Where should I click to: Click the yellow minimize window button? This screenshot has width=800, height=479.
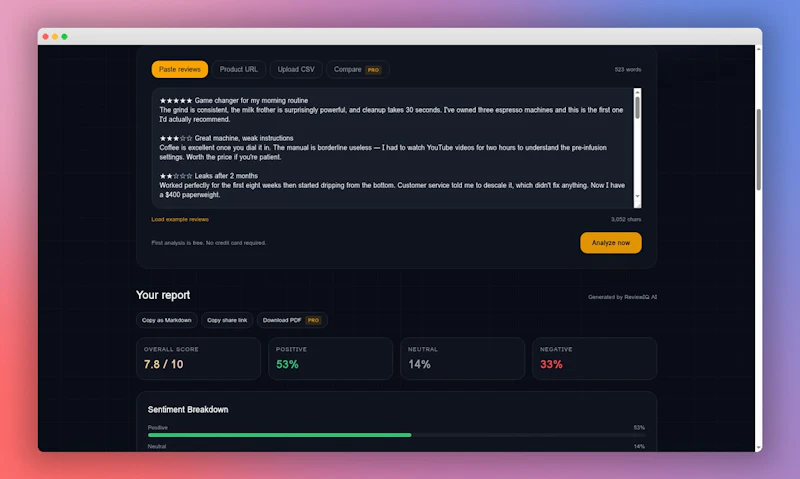pos(55,37)
